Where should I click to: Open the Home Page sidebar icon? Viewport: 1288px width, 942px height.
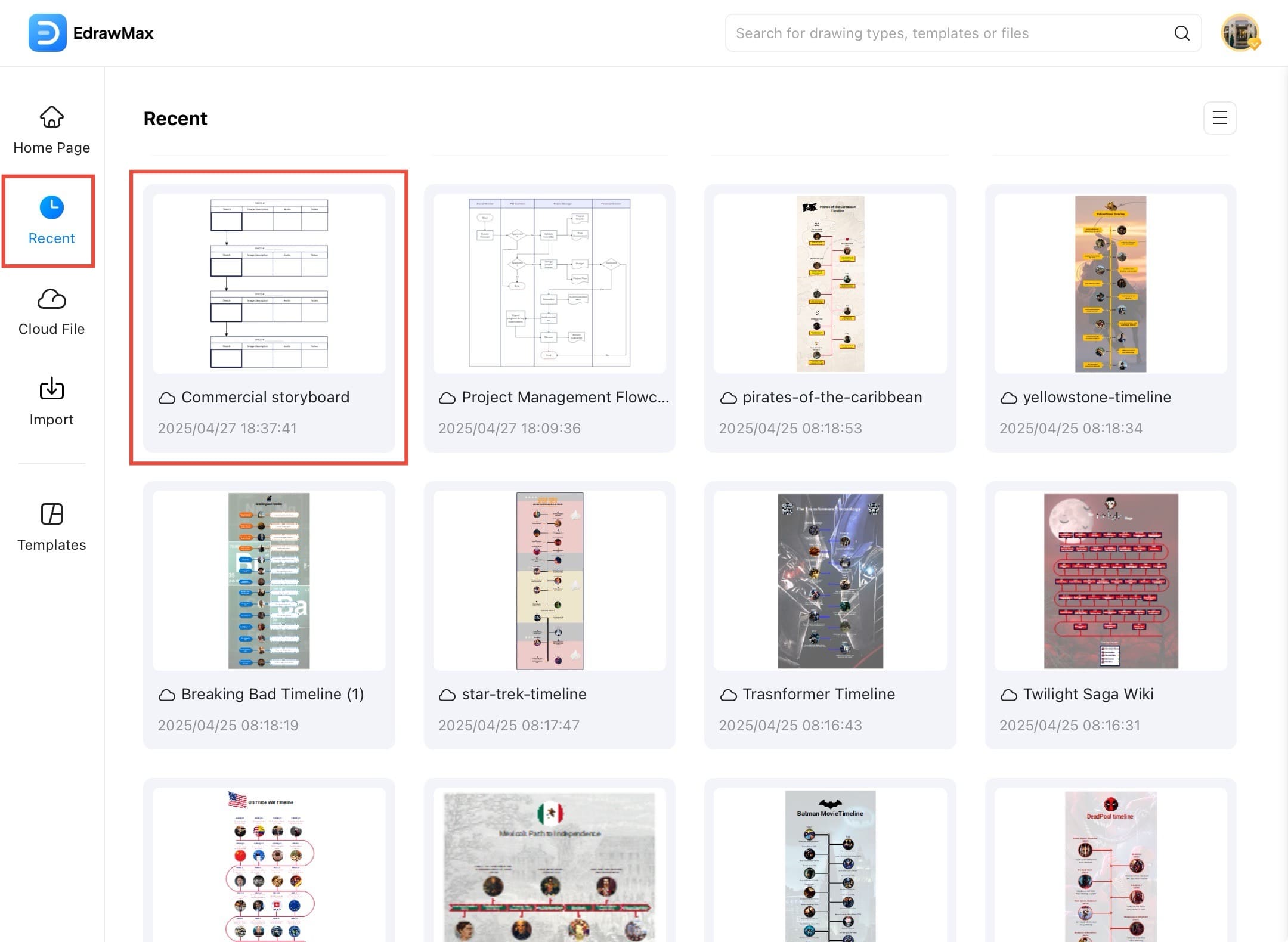[51, 118]
